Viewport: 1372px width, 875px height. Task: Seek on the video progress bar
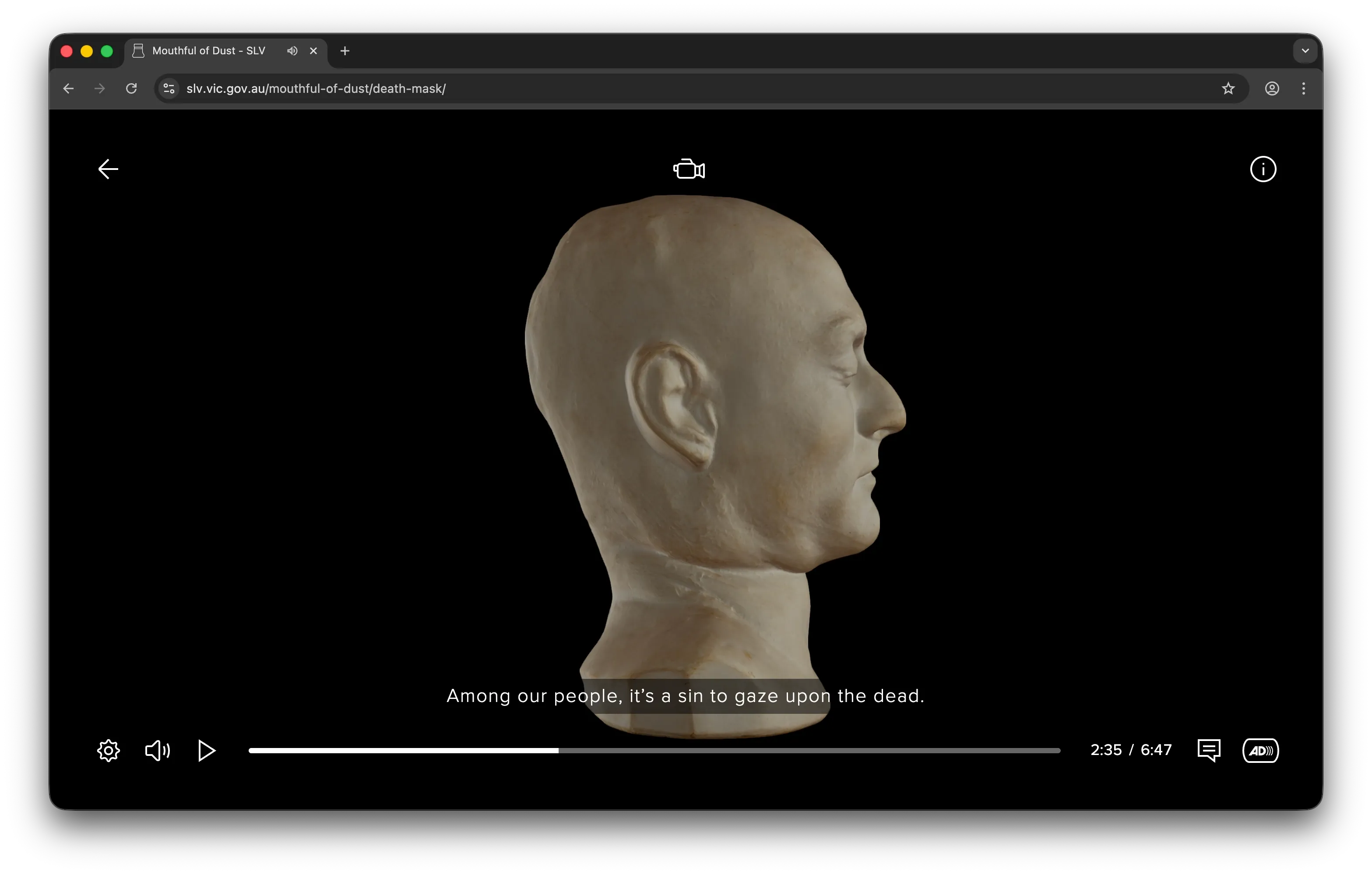pyautogui.click(x=654, y=751)
